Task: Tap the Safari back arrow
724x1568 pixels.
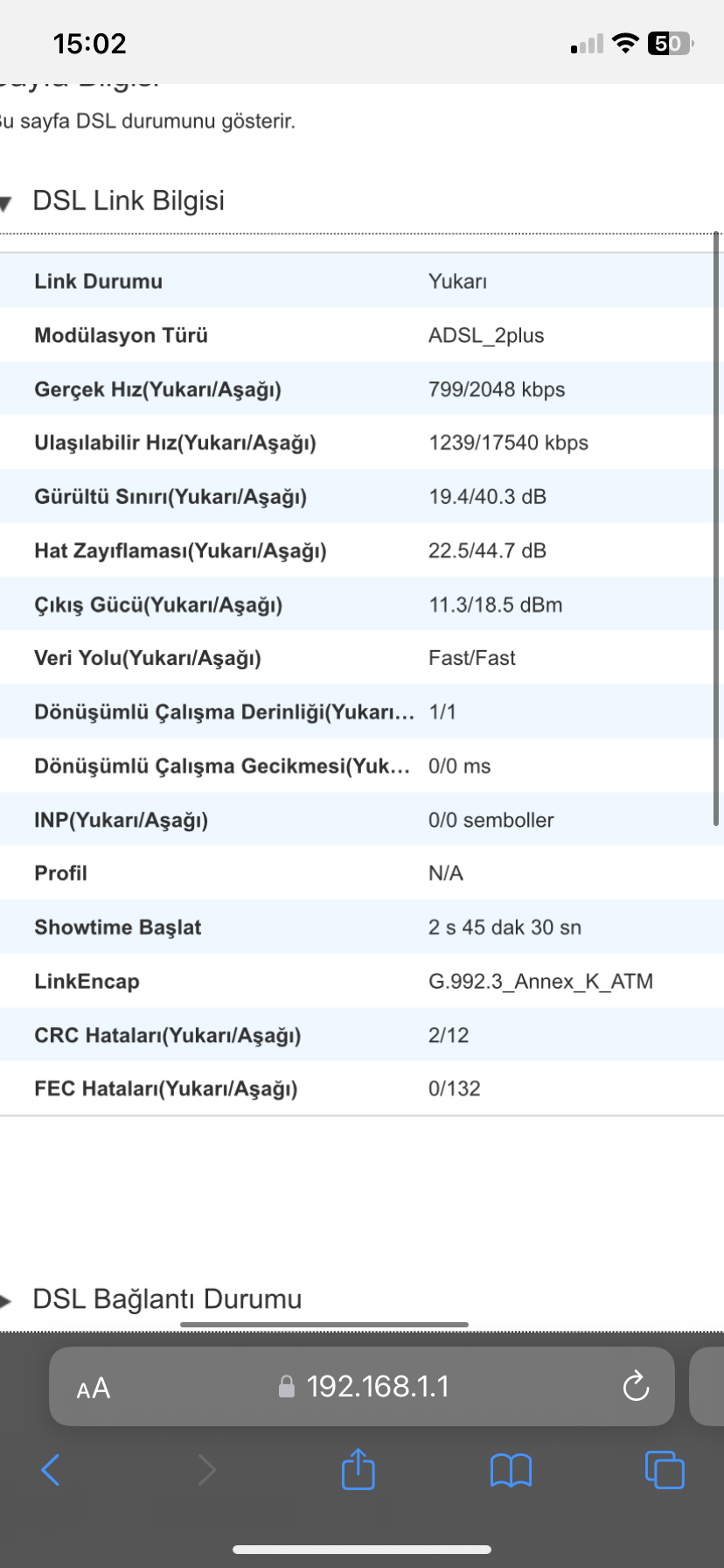Action: (x=51, y=1470)
